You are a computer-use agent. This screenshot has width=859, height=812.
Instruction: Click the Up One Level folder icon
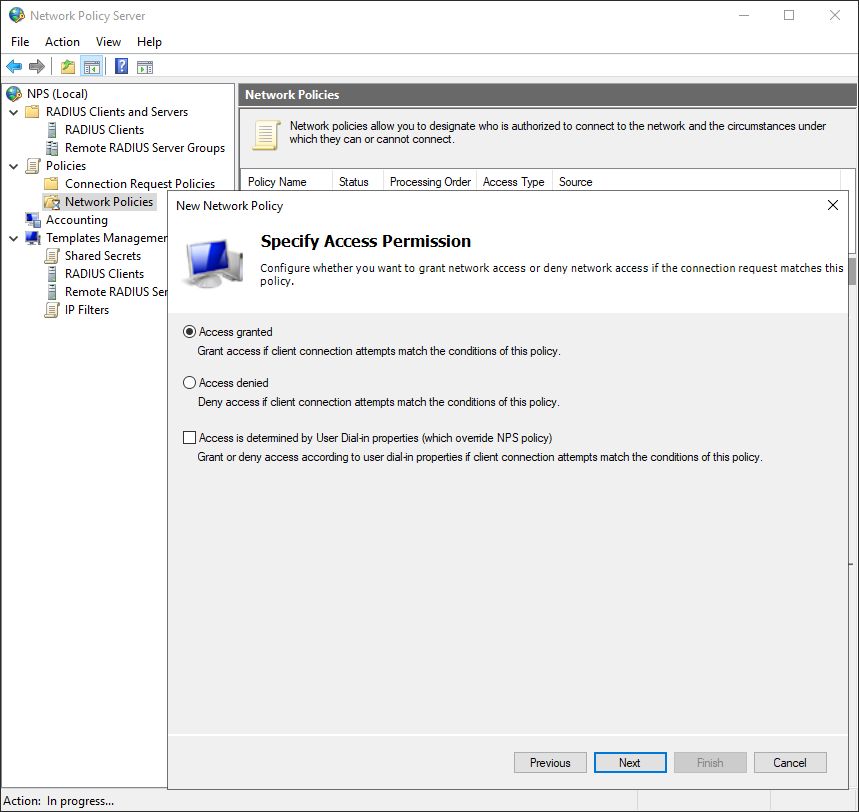pos(68,67)
